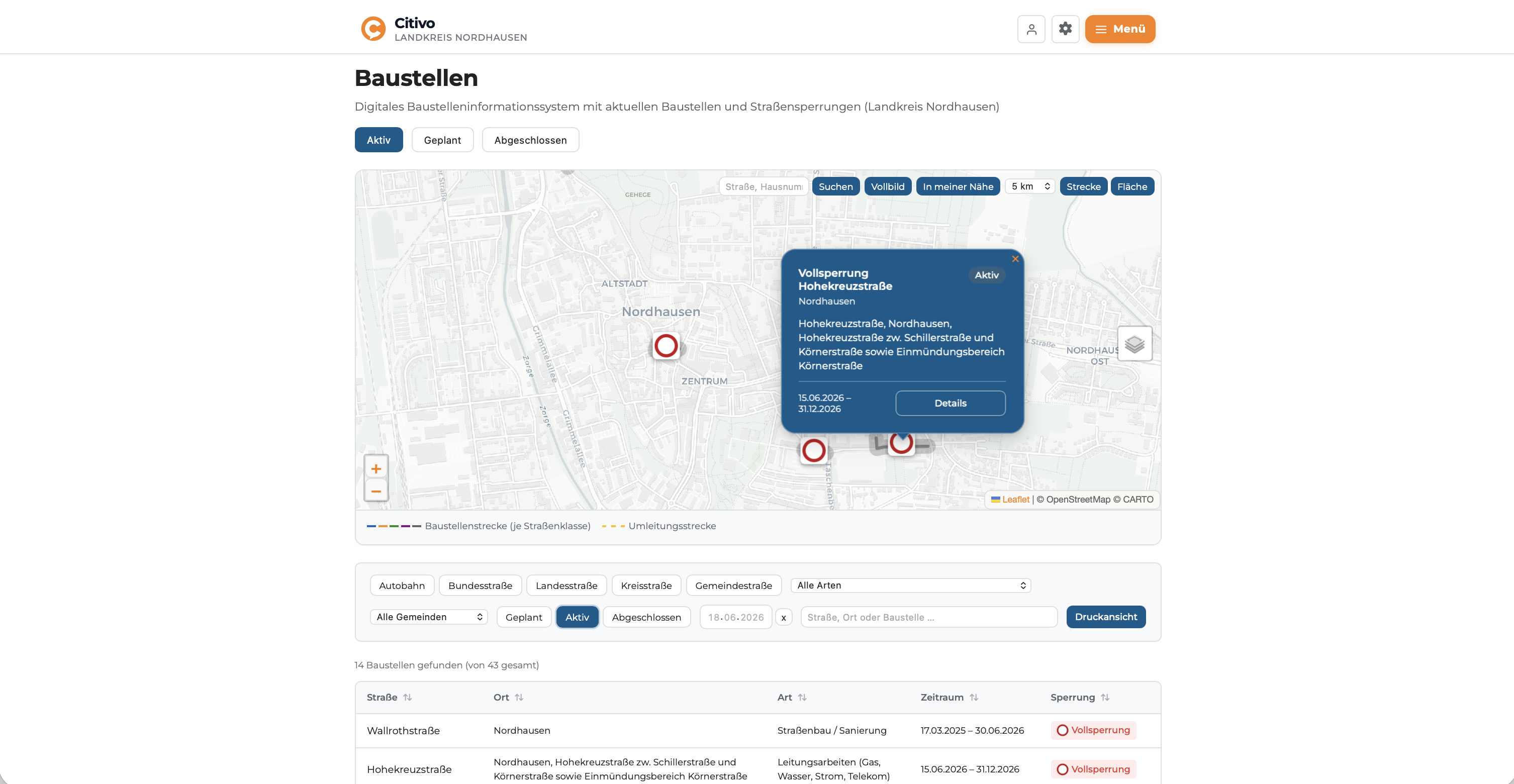This screenshot has height=784, width=1514.
Task: Toggle the Geplant status filter in panel
Action: [x=524, y=617]
